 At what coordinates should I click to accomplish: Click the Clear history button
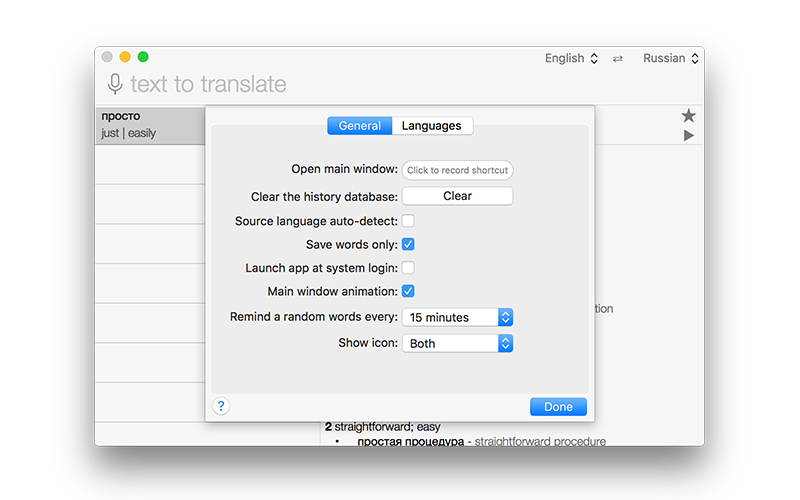pos(457,196)
